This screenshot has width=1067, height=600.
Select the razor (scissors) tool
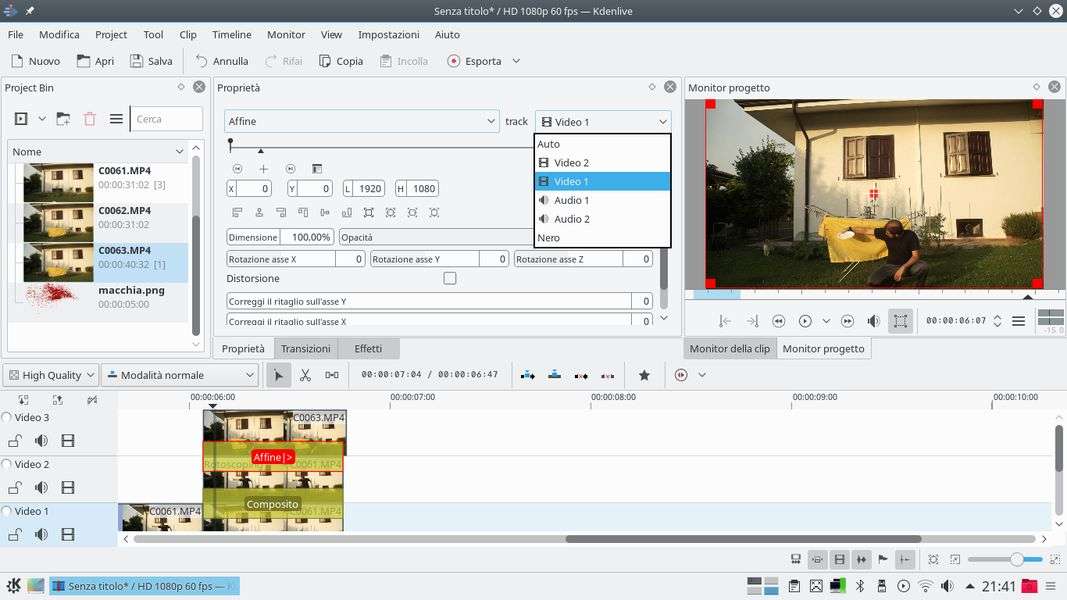pos(305,375)
